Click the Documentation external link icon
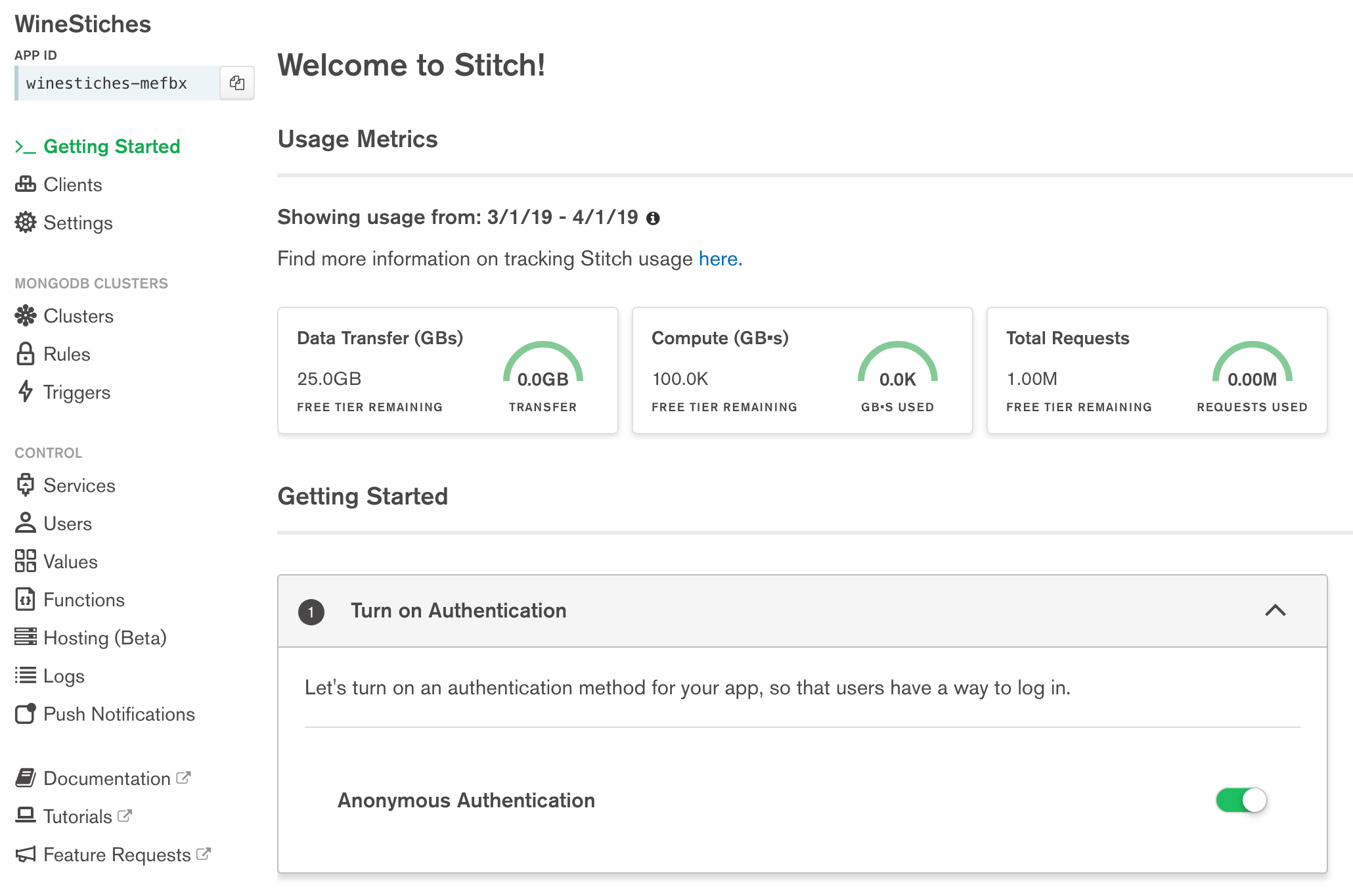 coord(184,777)
